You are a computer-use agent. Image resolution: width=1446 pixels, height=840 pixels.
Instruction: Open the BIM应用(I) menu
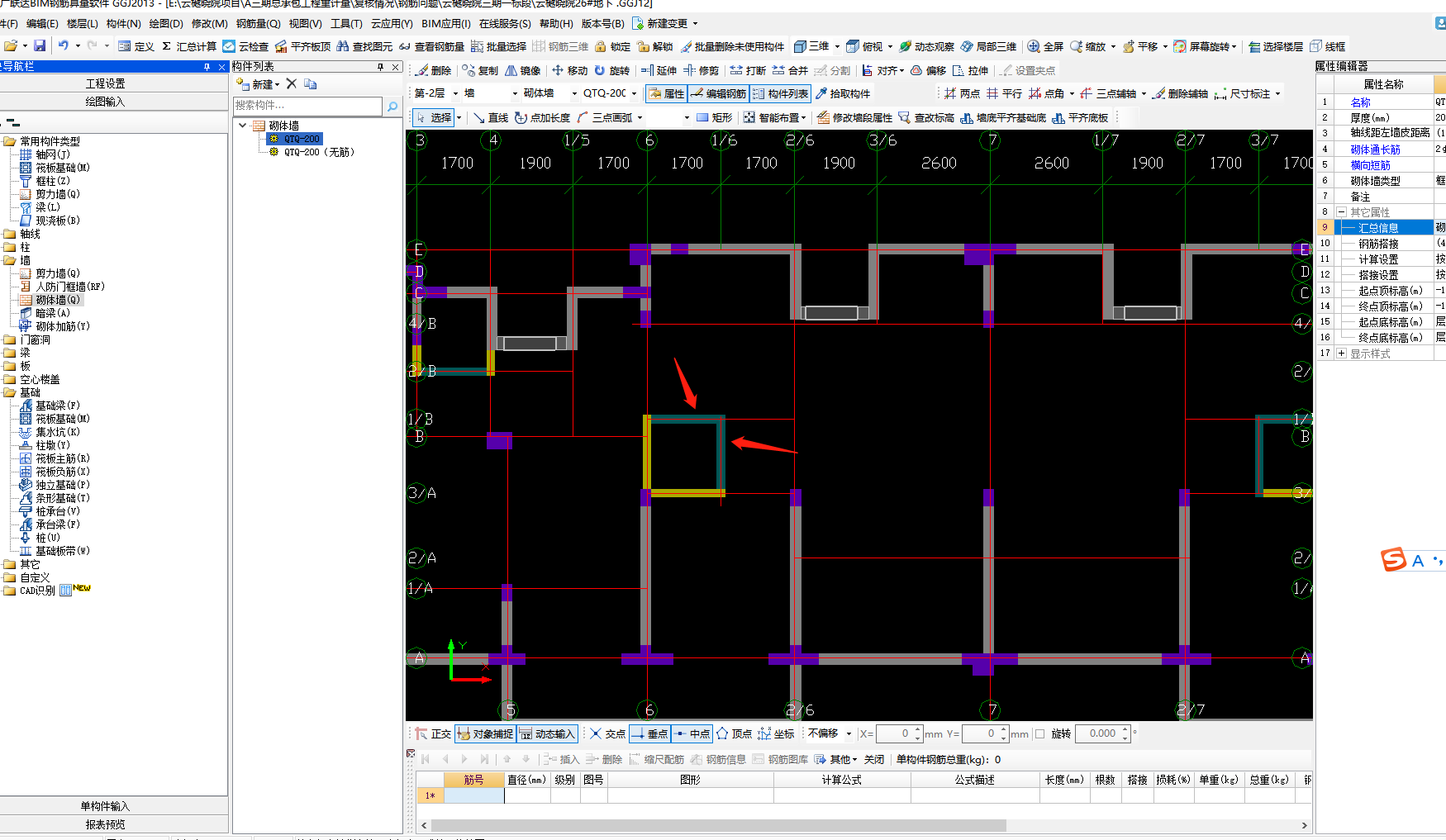445,24
